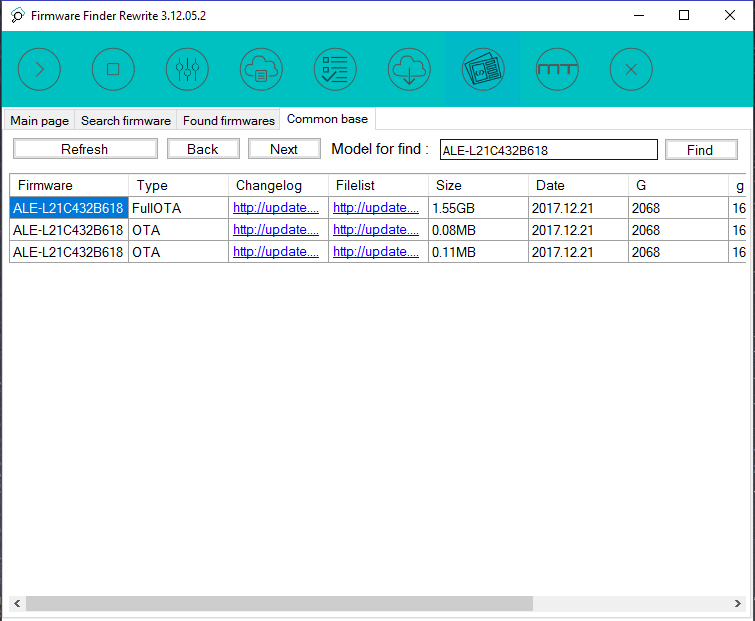Image resolution: width=755 pixels, height=621 pixels.
Task: Select firmware cell in the 0.08MB row
Action: click(x=69, y=230)
